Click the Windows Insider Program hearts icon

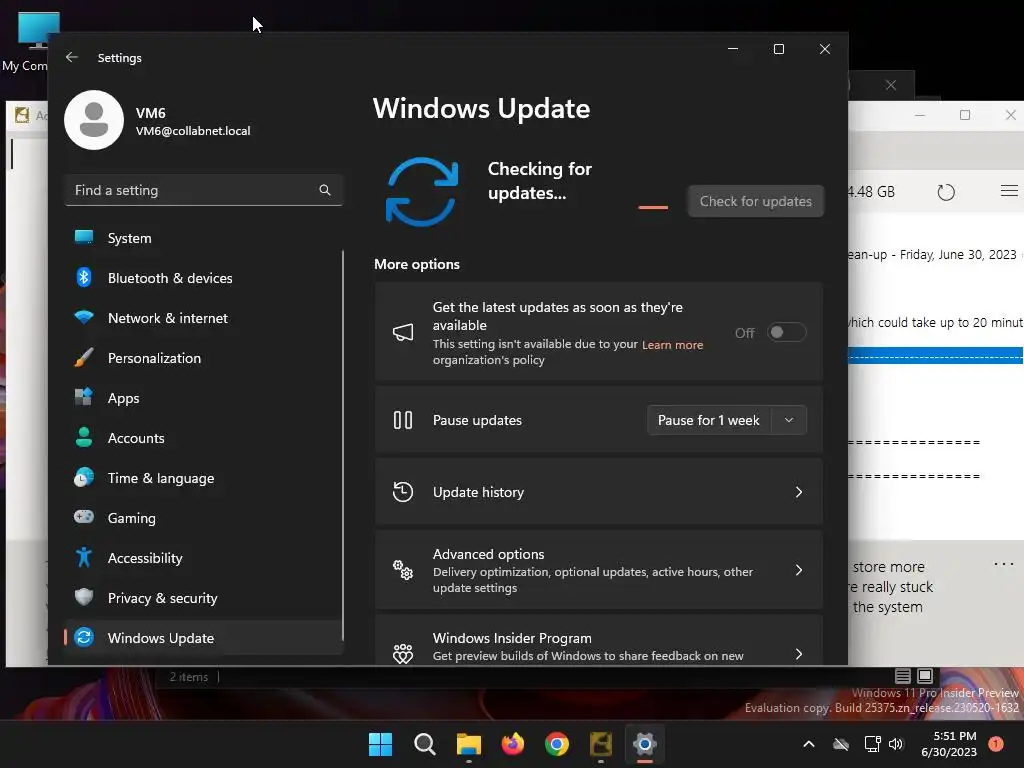click(403, 653)
